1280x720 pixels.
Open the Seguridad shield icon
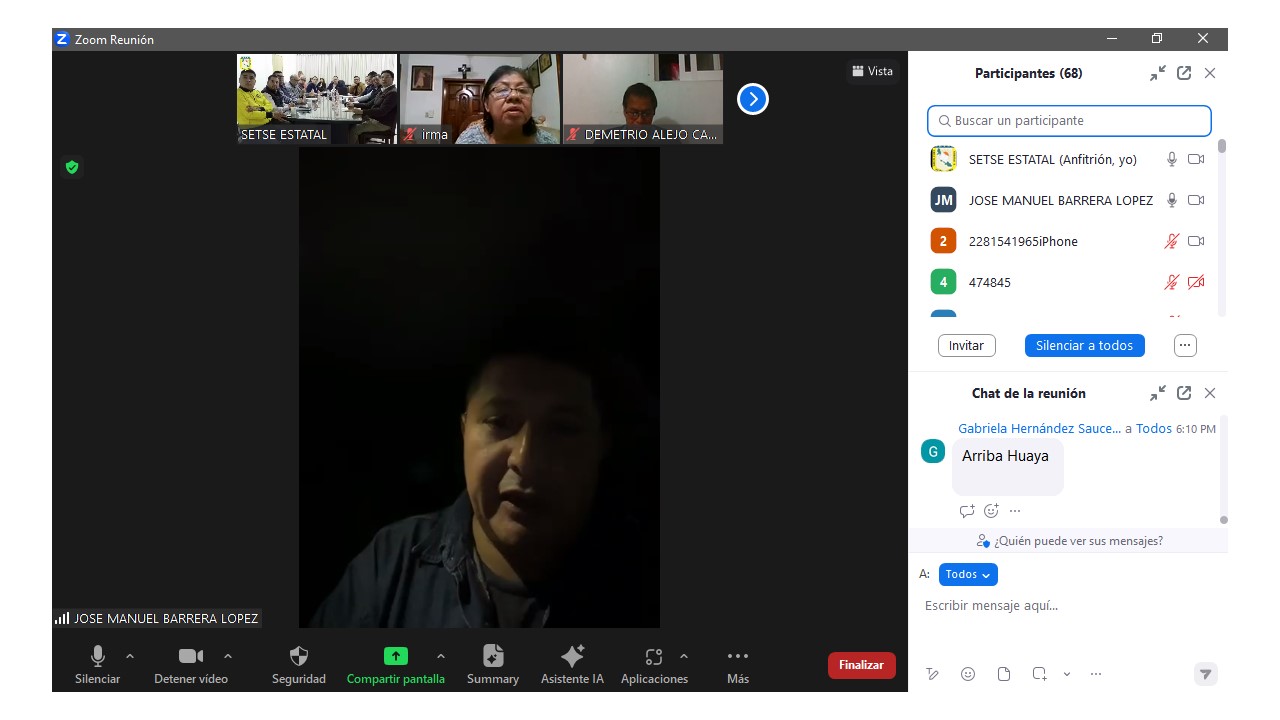click(298, 657)
